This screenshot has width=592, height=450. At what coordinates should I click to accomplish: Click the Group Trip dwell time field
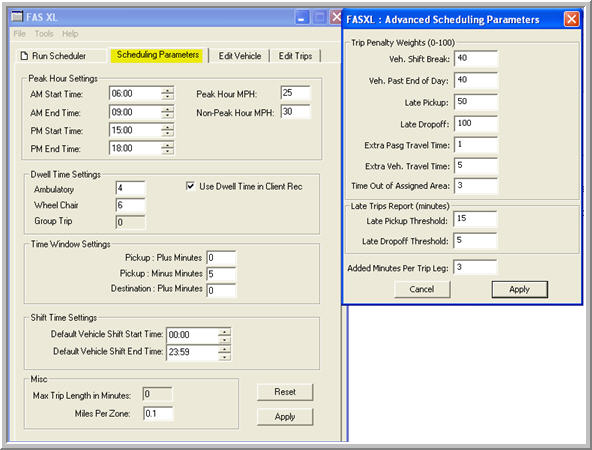click(x=130, y=222)
